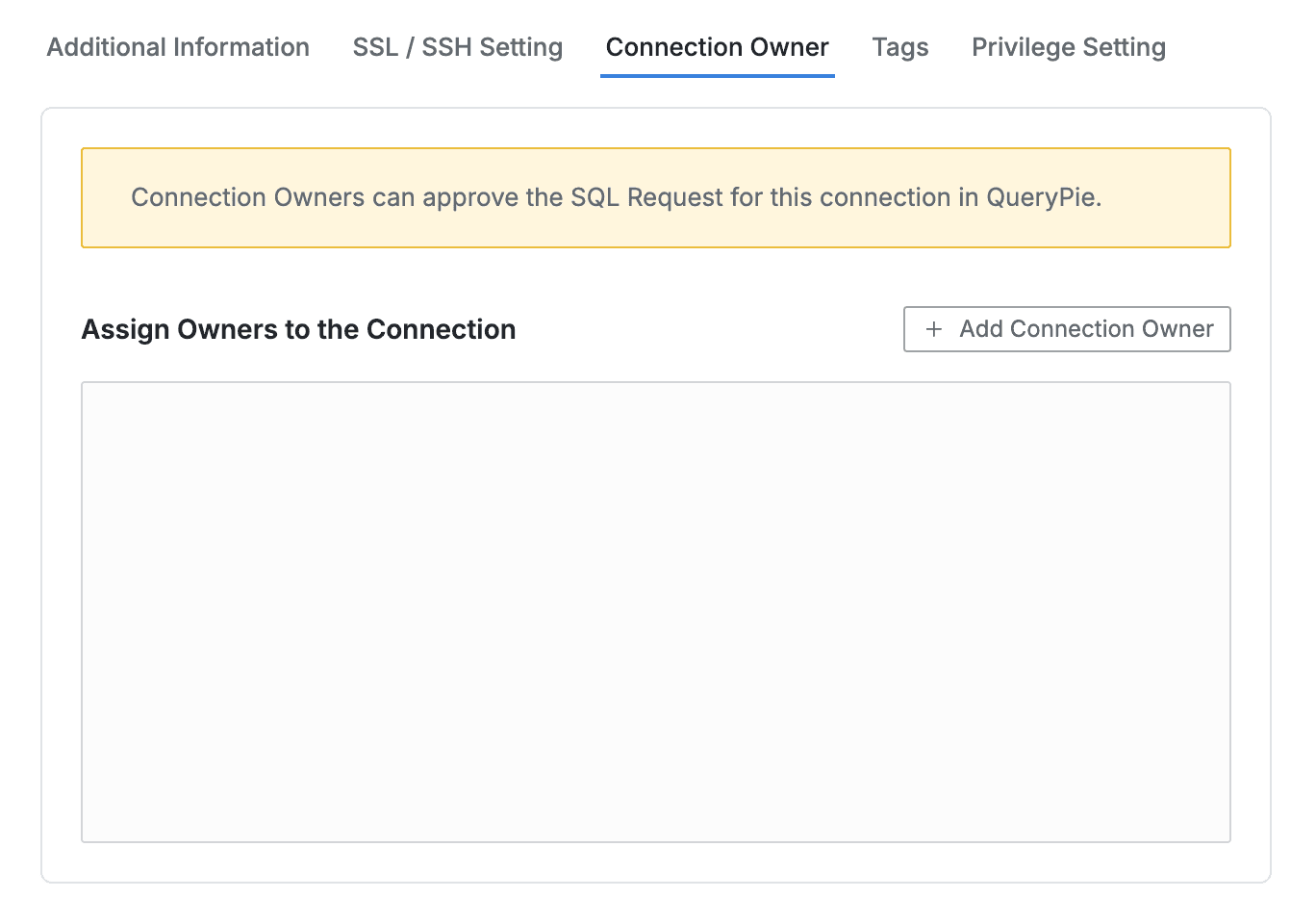Select the Connection Owners approval message text
This screenshot has width=1316, height=924.
click(617, 197)
